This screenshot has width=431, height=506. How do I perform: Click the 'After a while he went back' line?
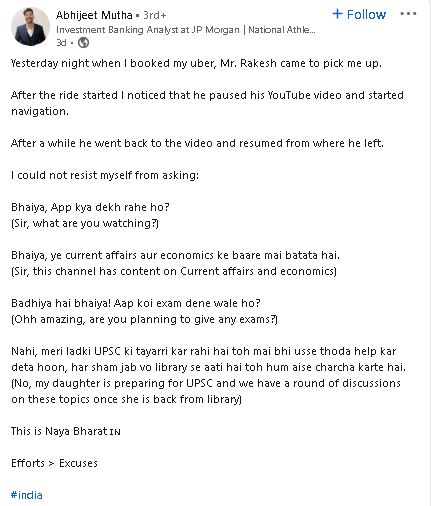(x=197, y=143)
